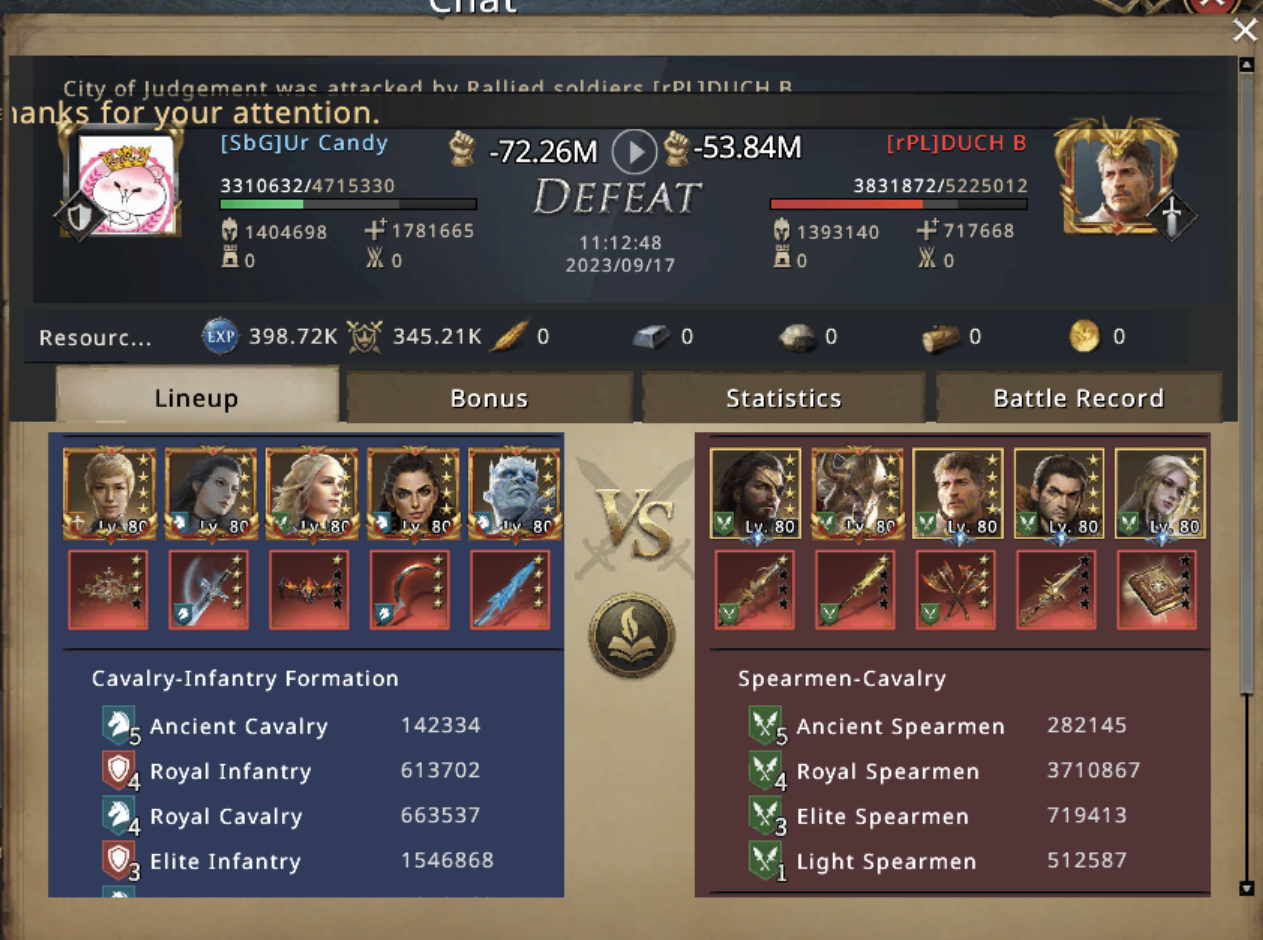Click the Ancient Cavalry troop icon
This screenshot has width=1263, height=940.
[119, 725]
